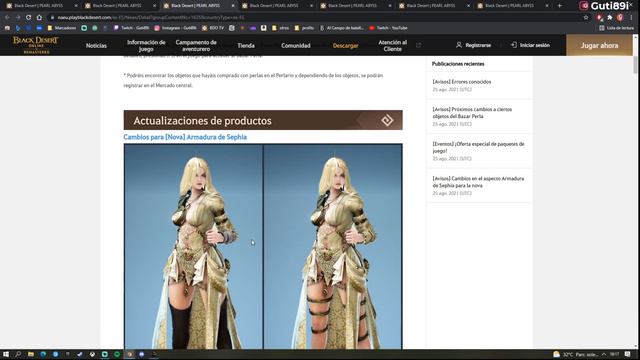Open [Eventos] Oferta especial de paquetes de juego

click(x=478, y=147)
